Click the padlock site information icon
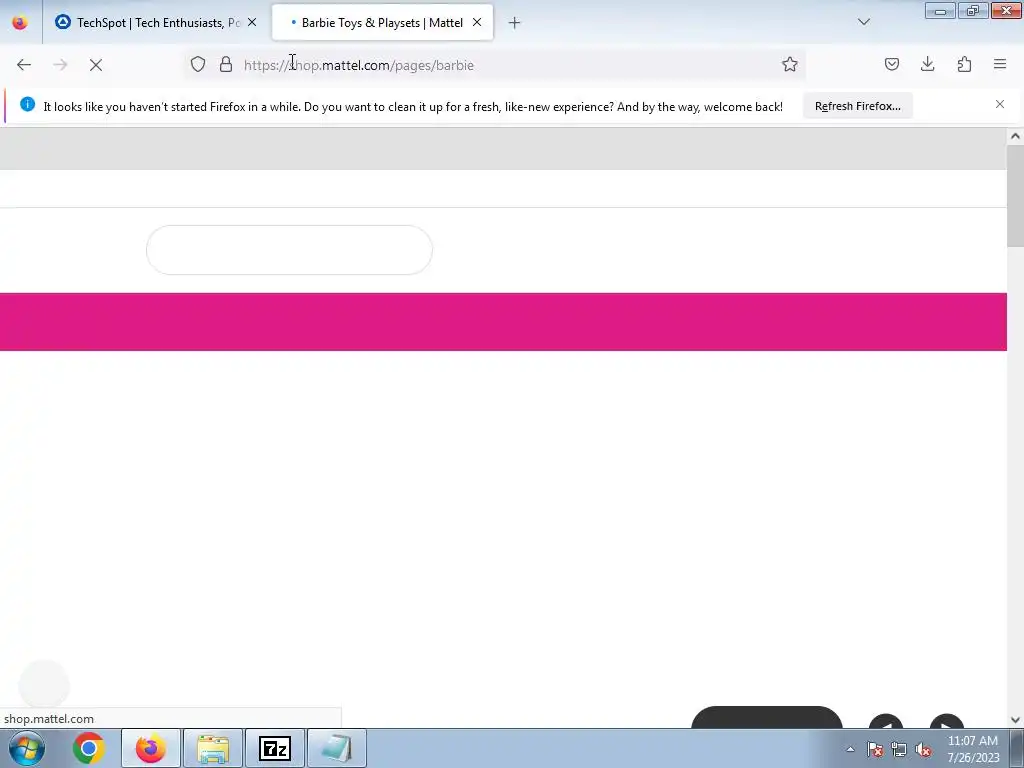The width and height of the screenshot is (1024, 768). tap(226, 65)
